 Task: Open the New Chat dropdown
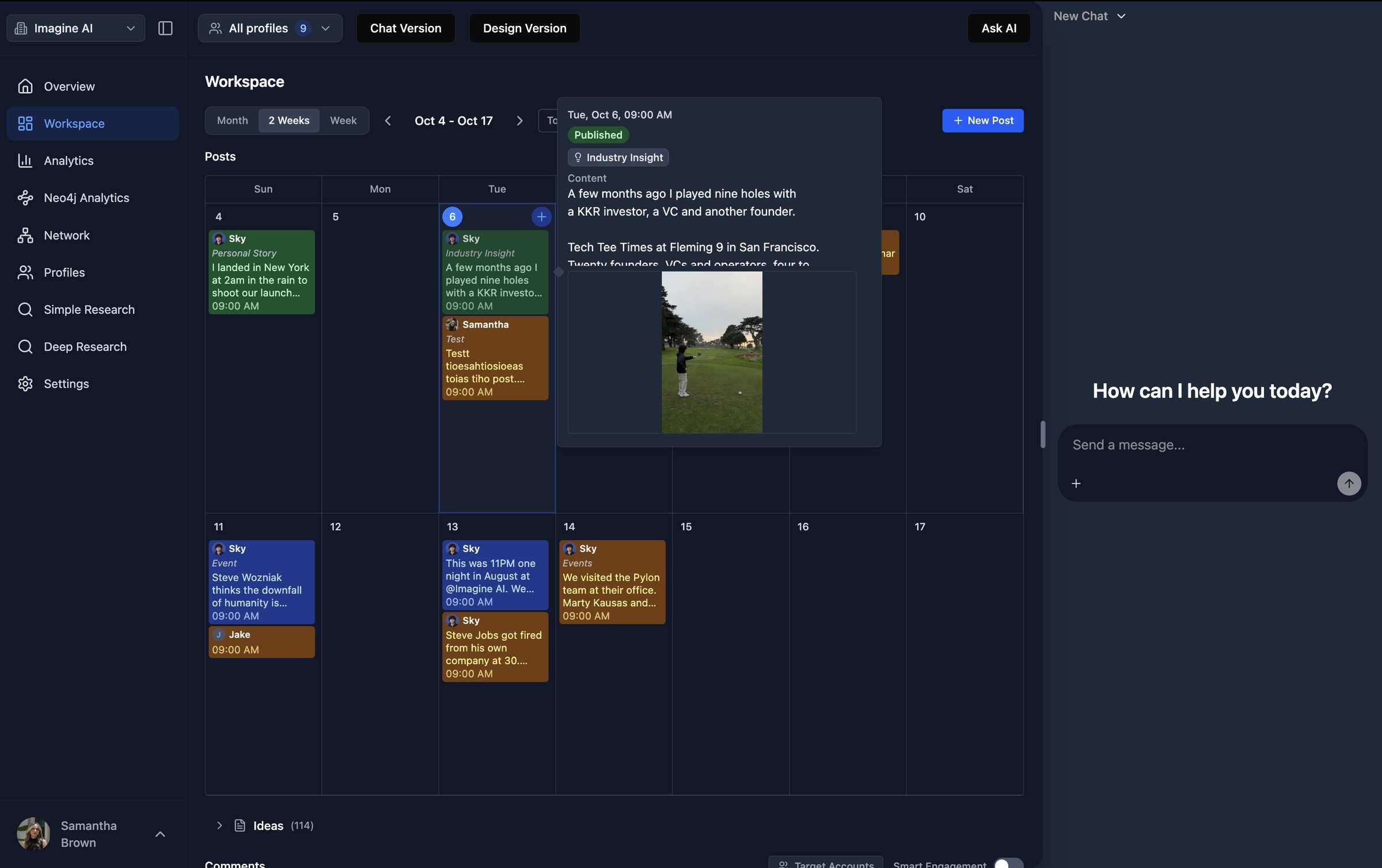point(1089,16)
